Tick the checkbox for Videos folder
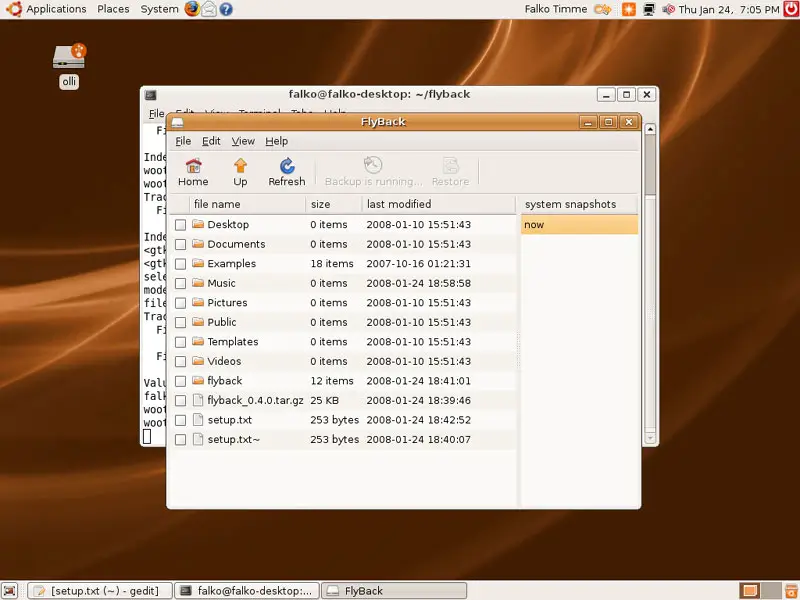The height and width of the screenshot is (600, 800). 180,361
